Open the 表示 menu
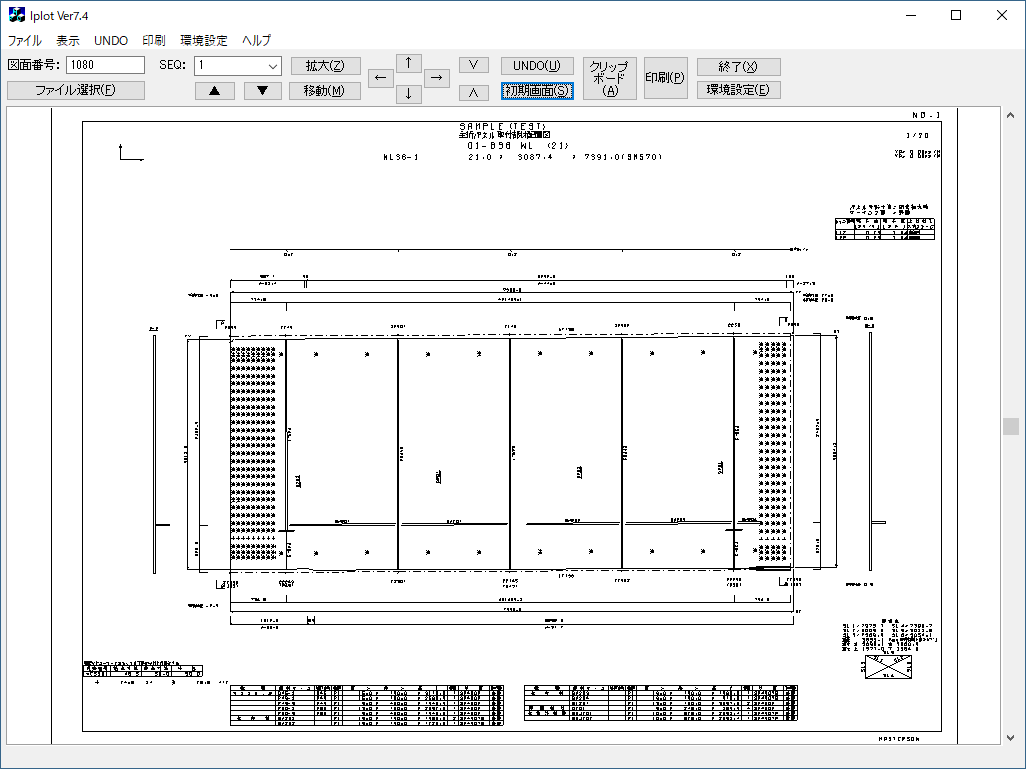Viewport: 1026px width, 769px height. (x=68, y=41)
